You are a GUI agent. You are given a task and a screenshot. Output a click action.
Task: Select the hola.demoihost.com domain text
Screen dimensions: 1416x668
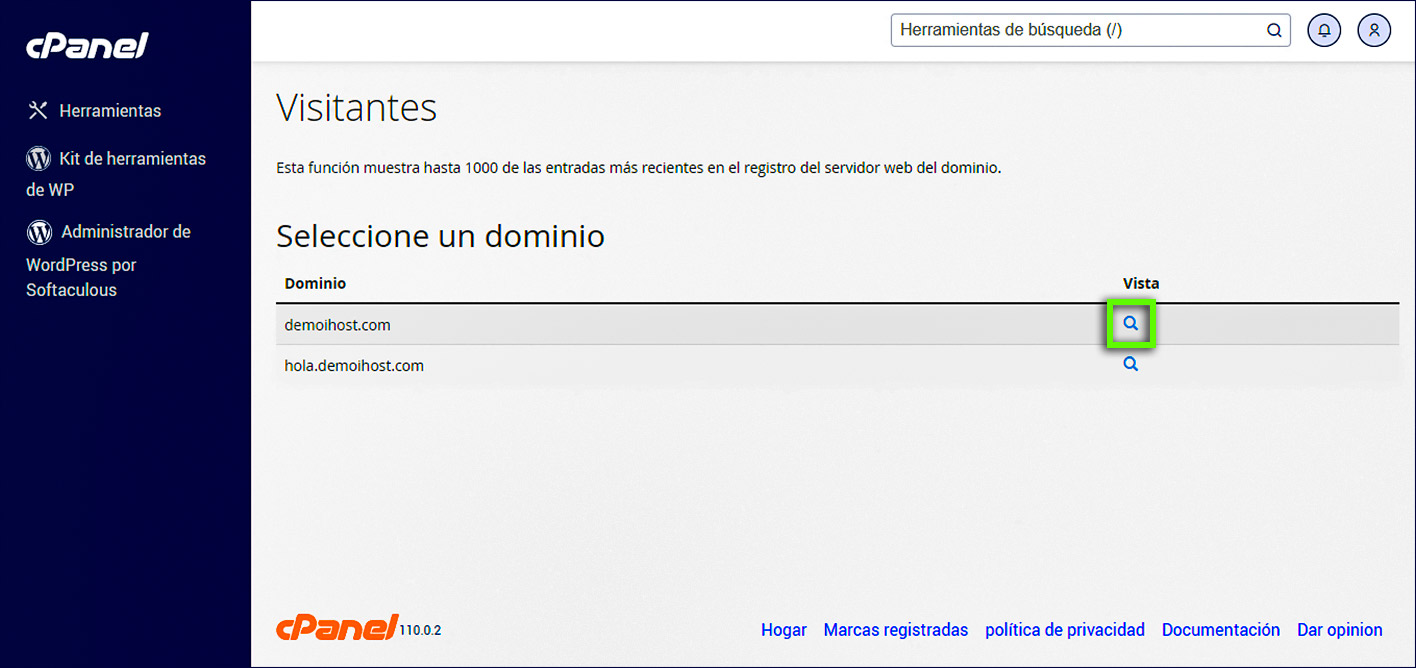tap(354, 366)
